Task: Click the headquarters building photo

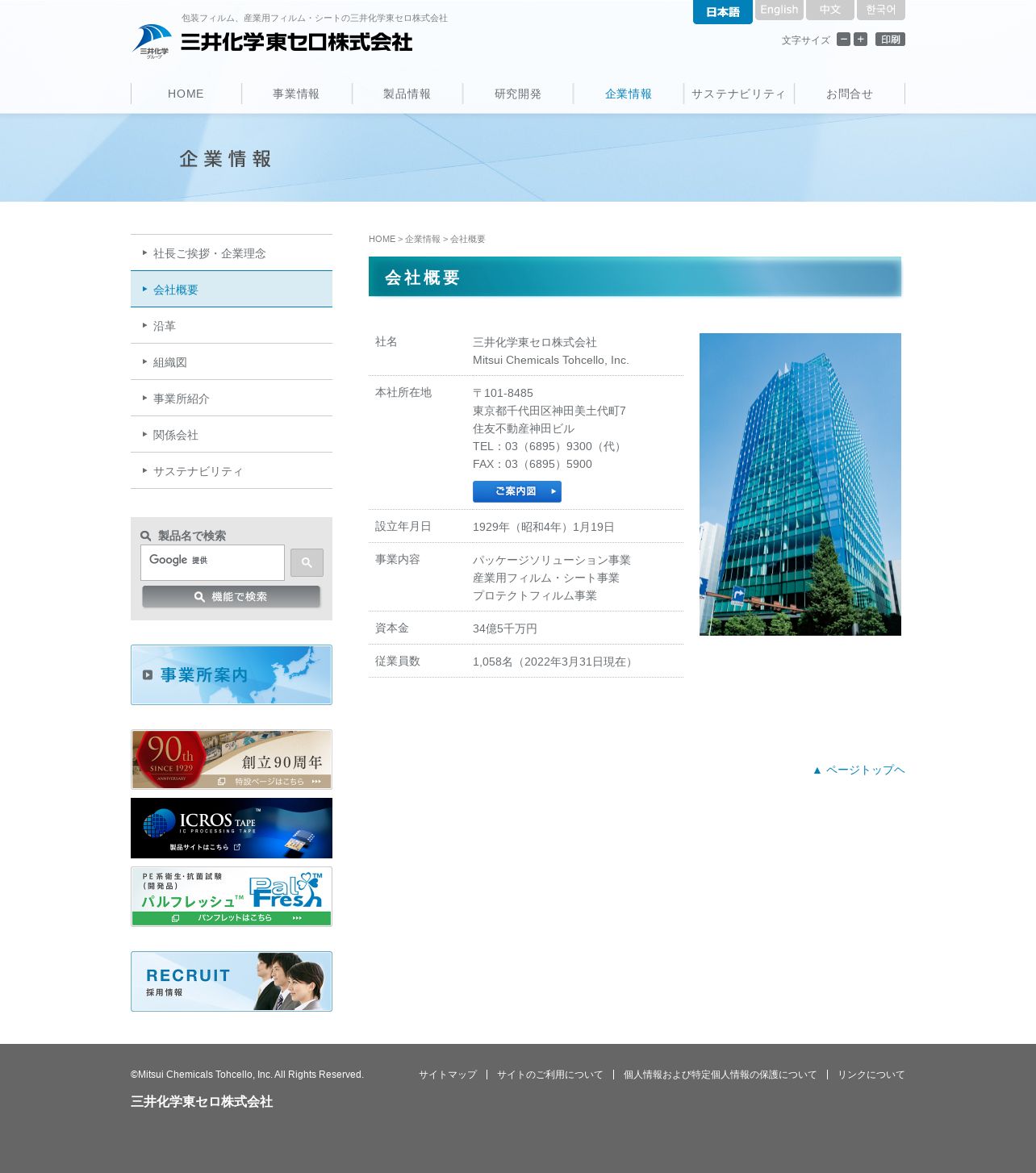Action: point(800,484)
